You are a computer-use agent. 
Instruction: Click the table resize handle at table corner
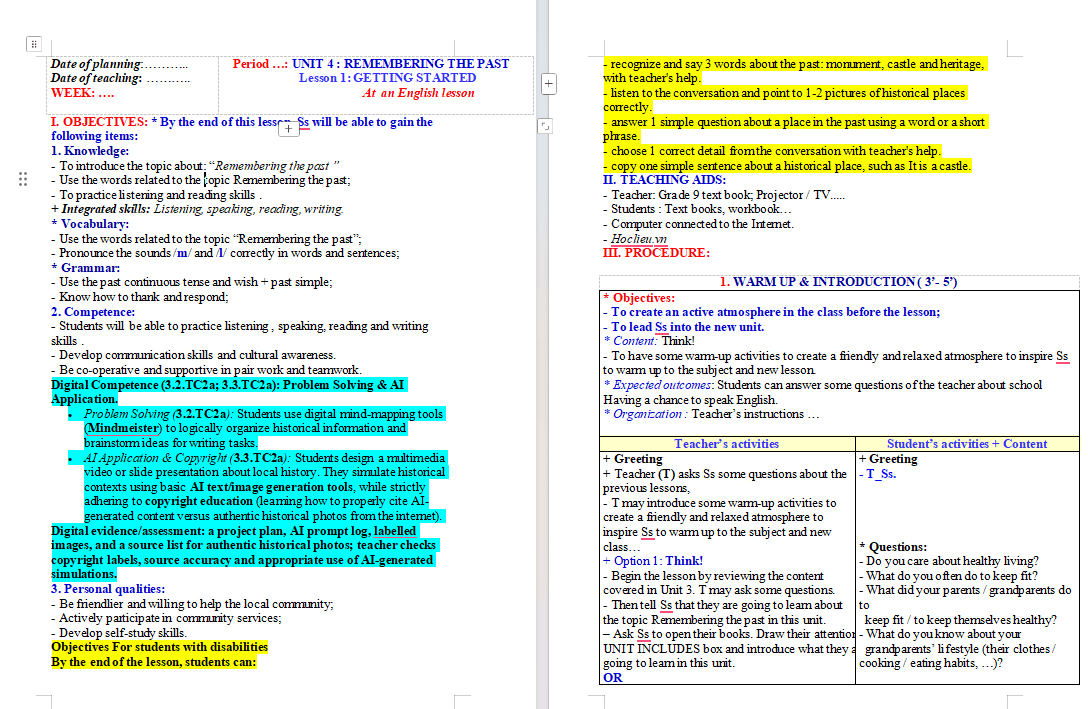[545, 126]
